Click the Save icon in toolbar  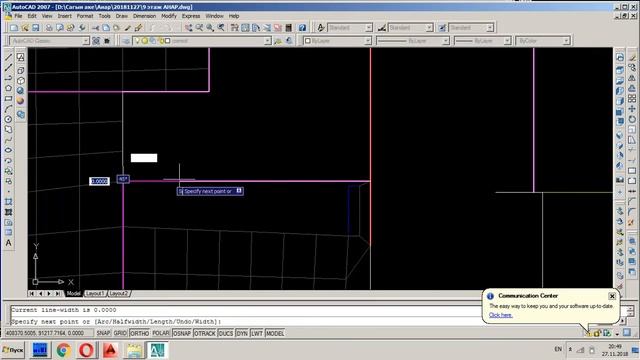tap(36, 28)
